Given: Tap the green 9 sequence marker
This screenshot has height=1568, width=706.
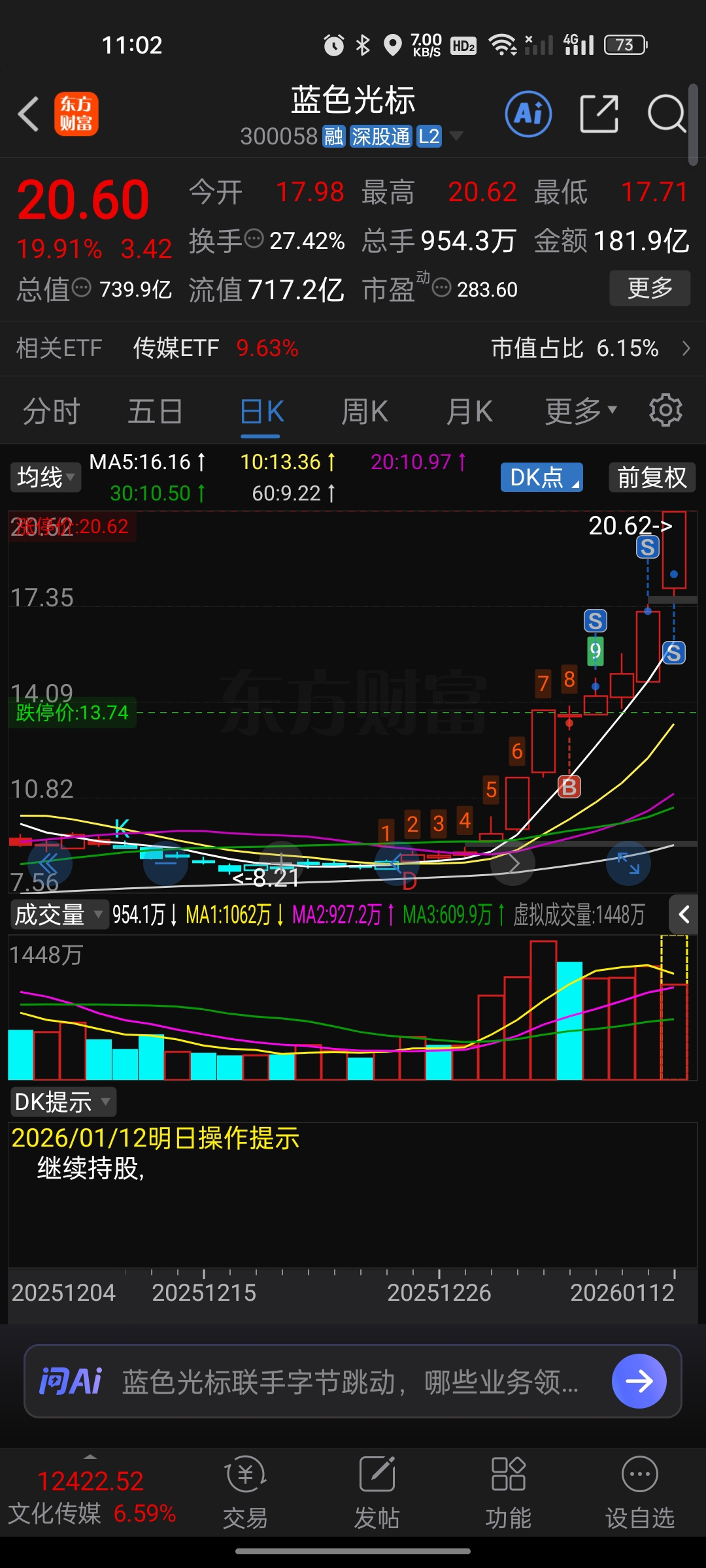Looking at the screenshot, I should click(x=596, y=651).
